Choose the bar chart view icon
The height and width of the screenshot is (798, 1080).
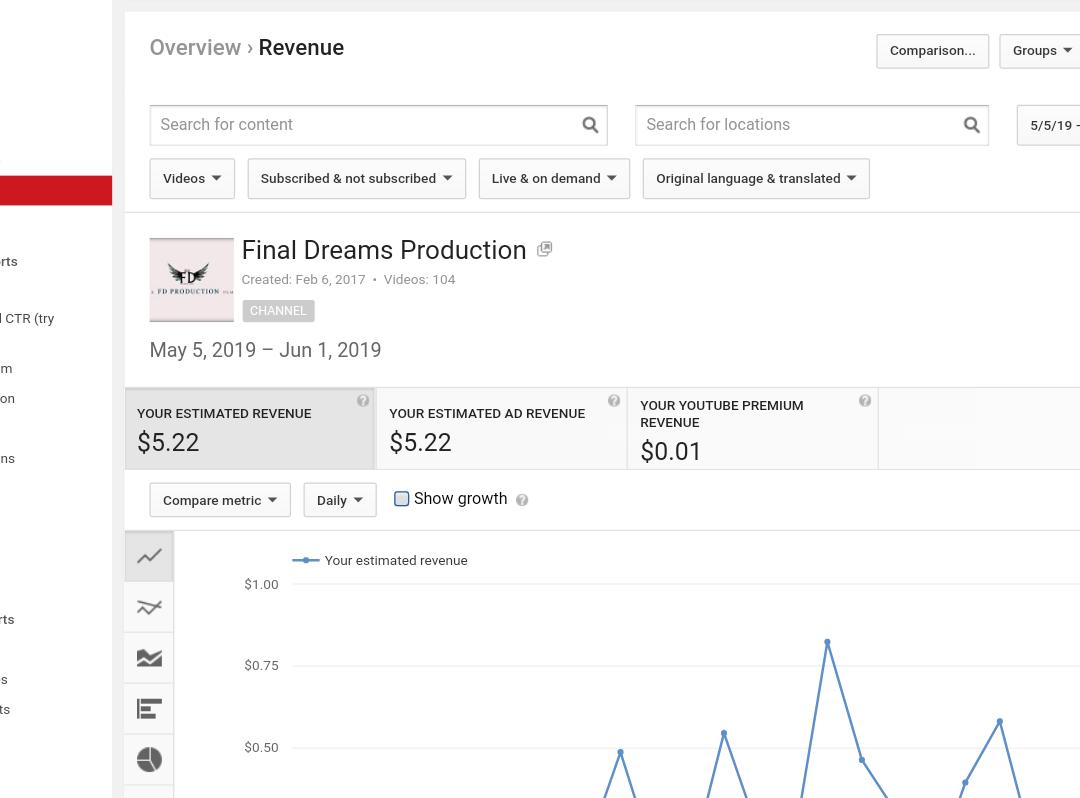(x=149, y=708)
